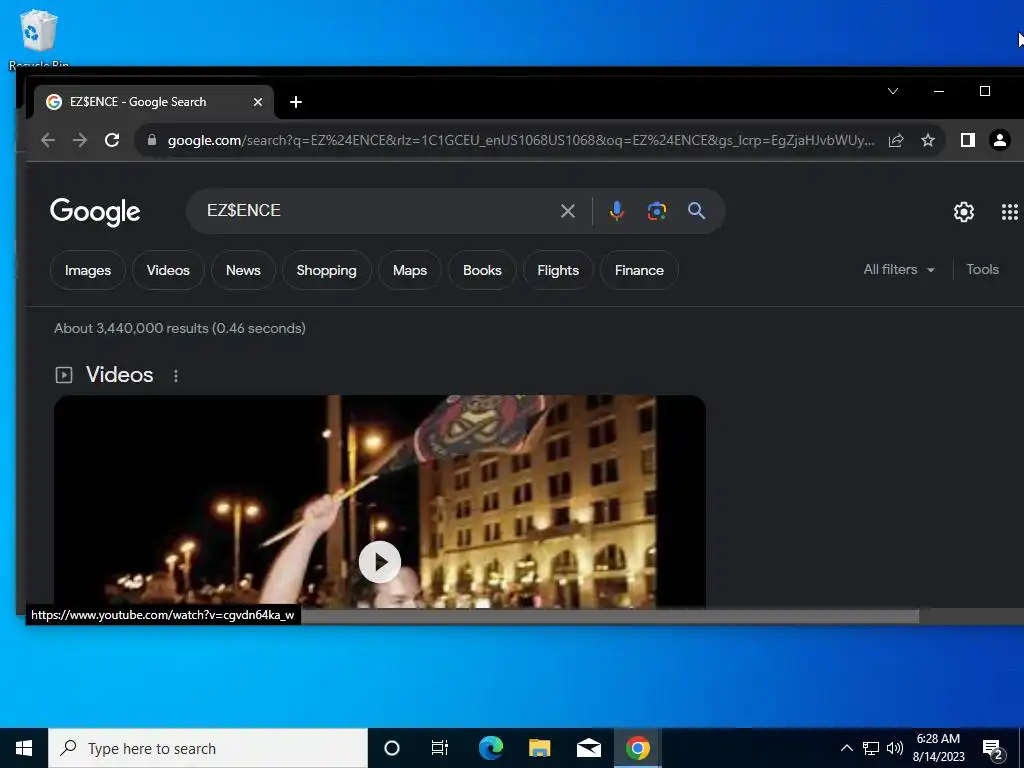View site information lock icon

click(152, 140)
